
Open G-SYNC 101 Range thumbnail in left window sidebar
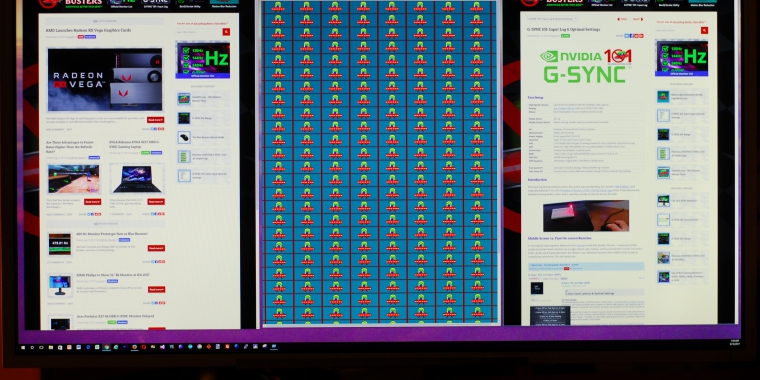pyautogui.click(x=184, y=118)
